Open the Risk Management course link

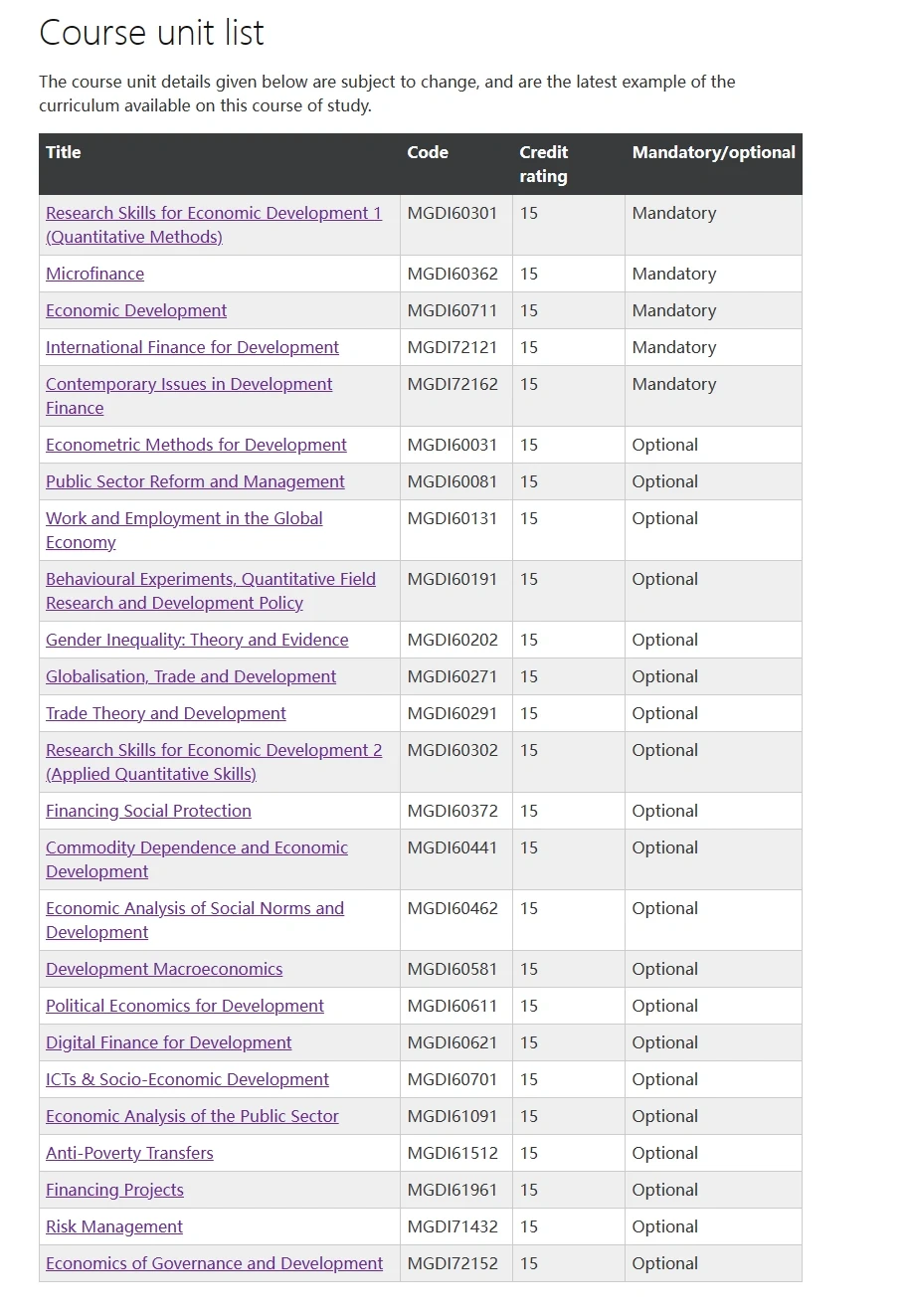[x=114, y=1226]
